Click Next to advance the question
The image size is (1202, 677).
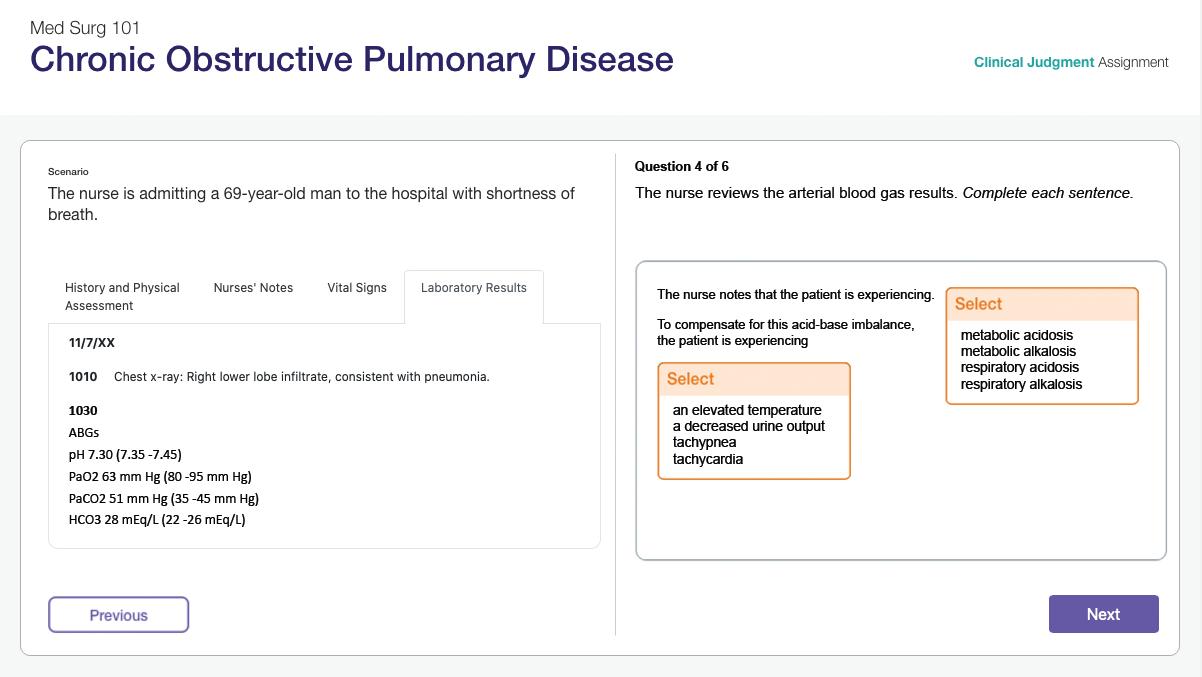1103,614
